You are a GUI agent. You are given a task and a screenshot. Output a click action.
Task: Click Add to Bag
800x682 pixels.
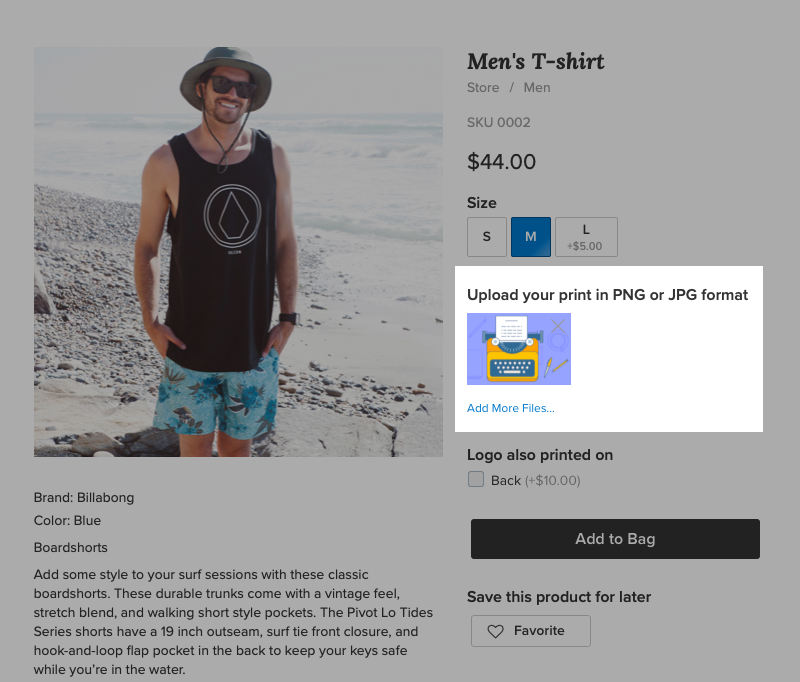(x=615, y=538)
